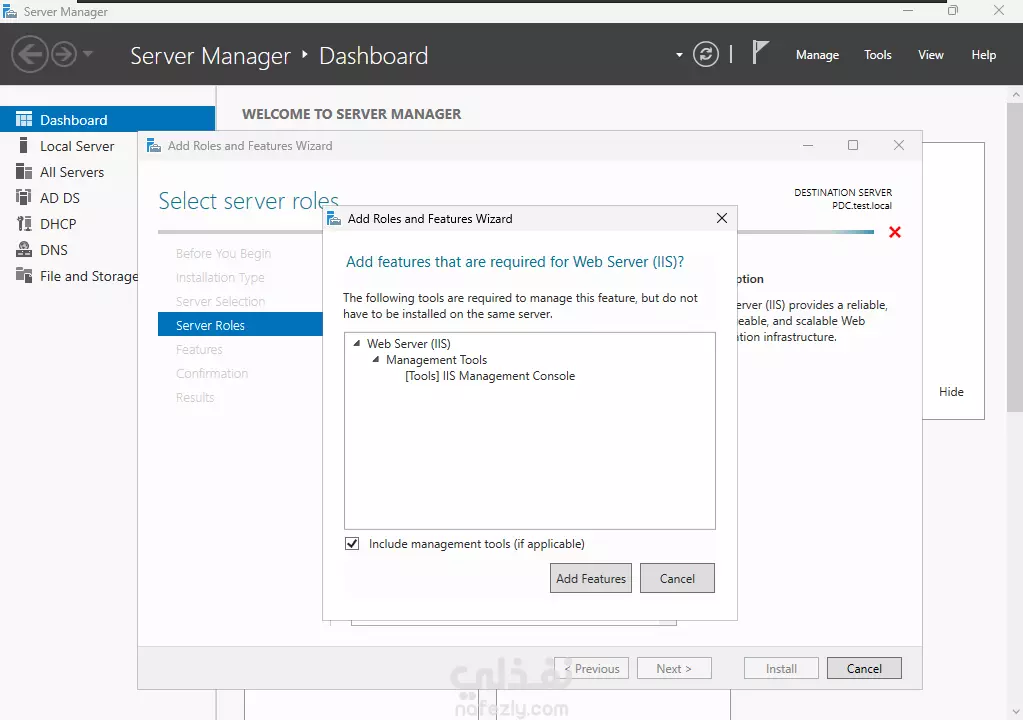Click Next button in the background wizard
This screenshot has height=720, width=1023.
tap(674, 668)
